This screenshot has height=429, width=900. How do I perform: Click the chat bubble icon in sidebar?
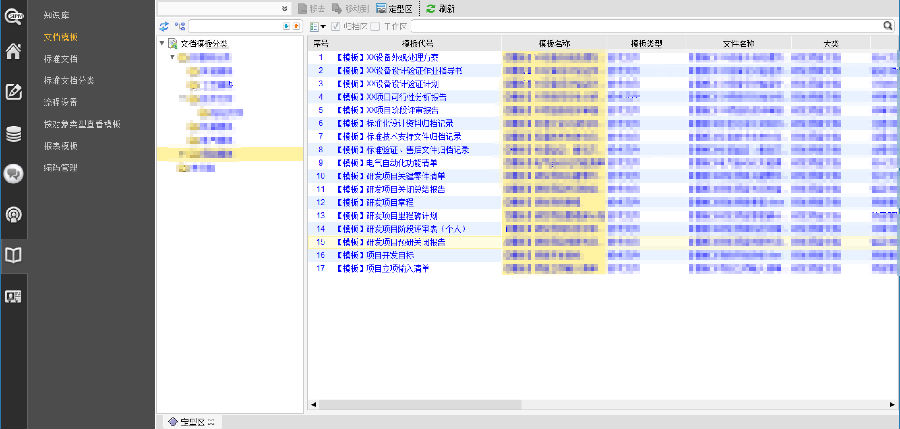coord(14,174)
